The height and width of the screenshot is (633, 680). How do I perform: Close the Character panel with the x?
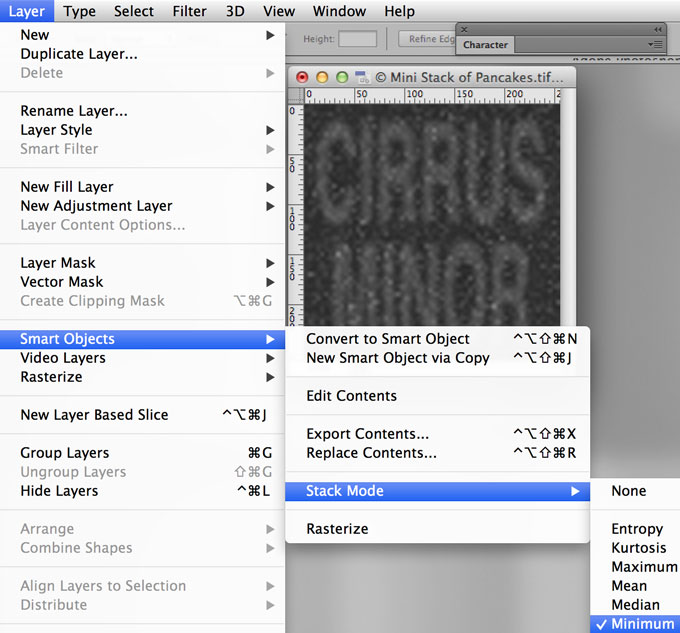(463, 30)
